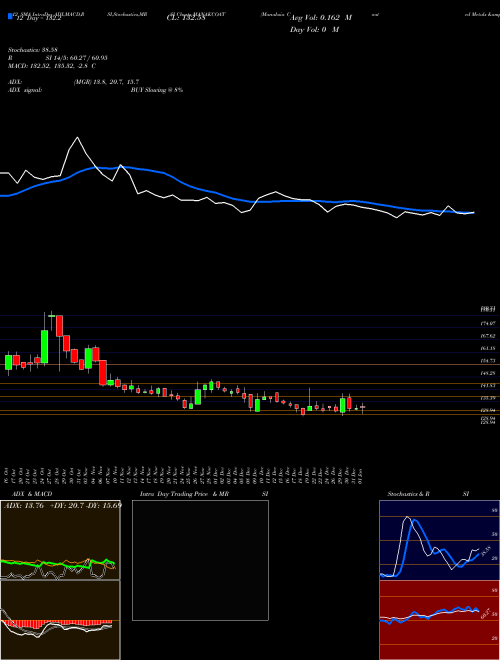The width and height of the screenshot is (500, 660).
Task: Click the '(MGR) 13.8, 20.7, 15.7' values
Action: click(x=106, y=82)
